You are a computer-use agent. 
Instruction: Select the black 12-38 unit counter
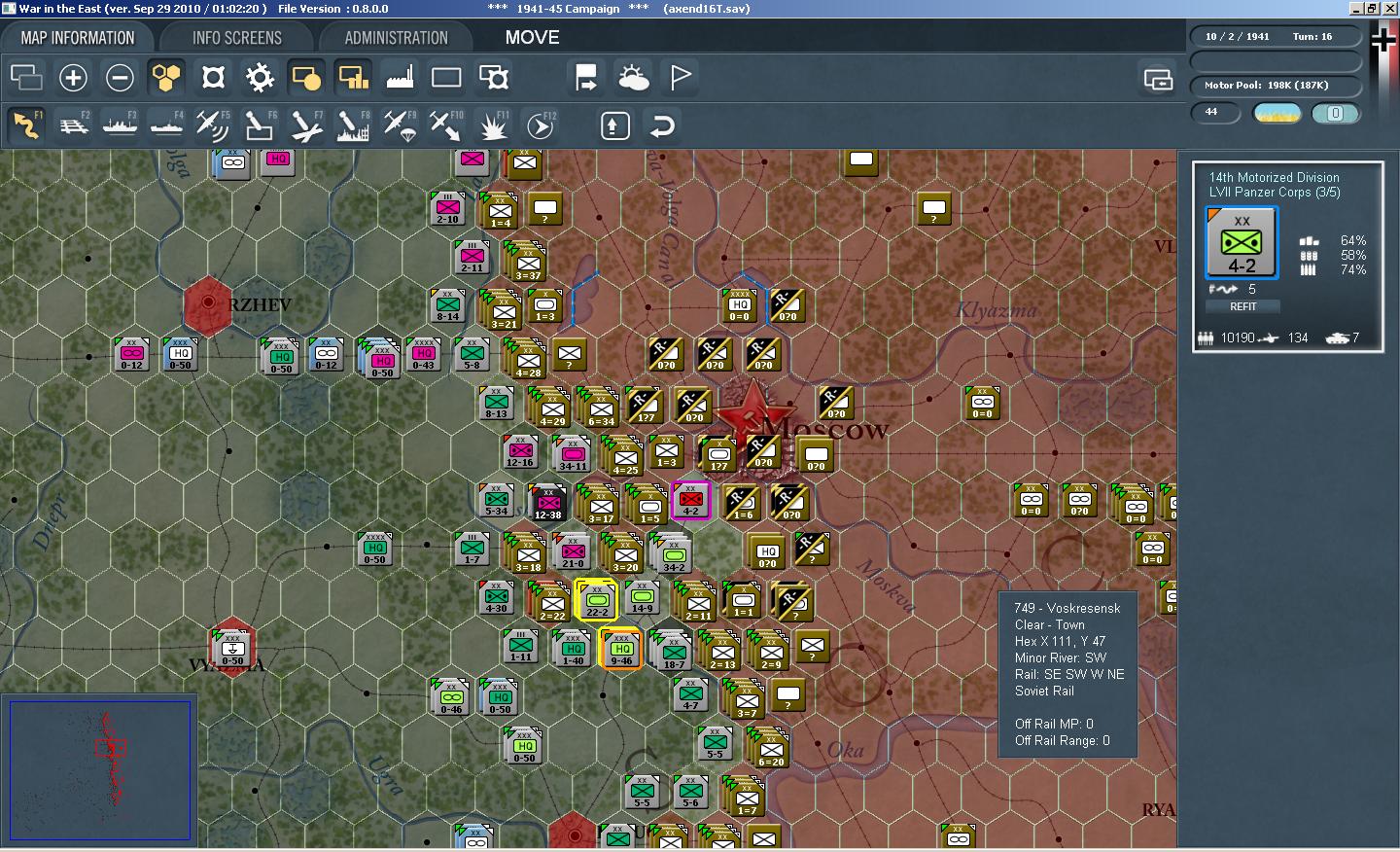click(547, 503)
